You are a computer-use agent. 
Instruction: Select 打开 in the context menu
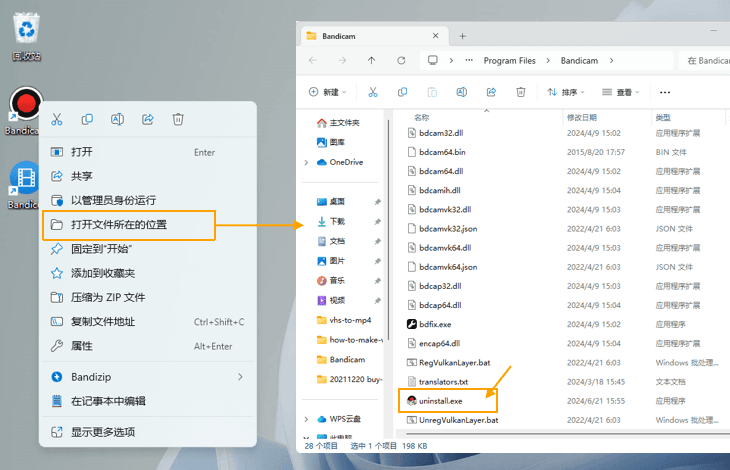pyautogui.click(x=148, y=152)
